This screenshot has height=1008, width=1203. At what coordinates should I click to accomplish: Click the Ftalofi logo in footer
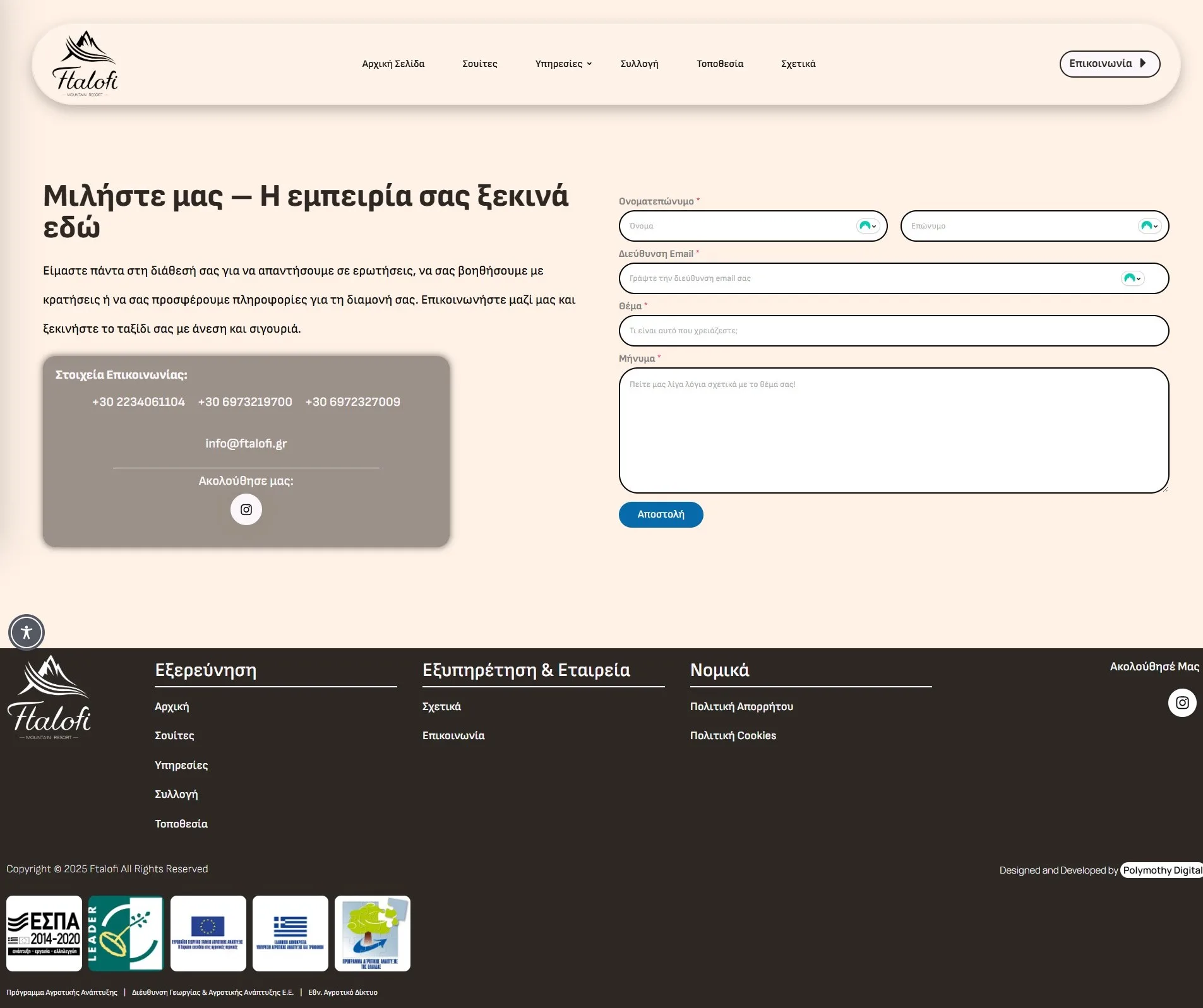point(49,697)
